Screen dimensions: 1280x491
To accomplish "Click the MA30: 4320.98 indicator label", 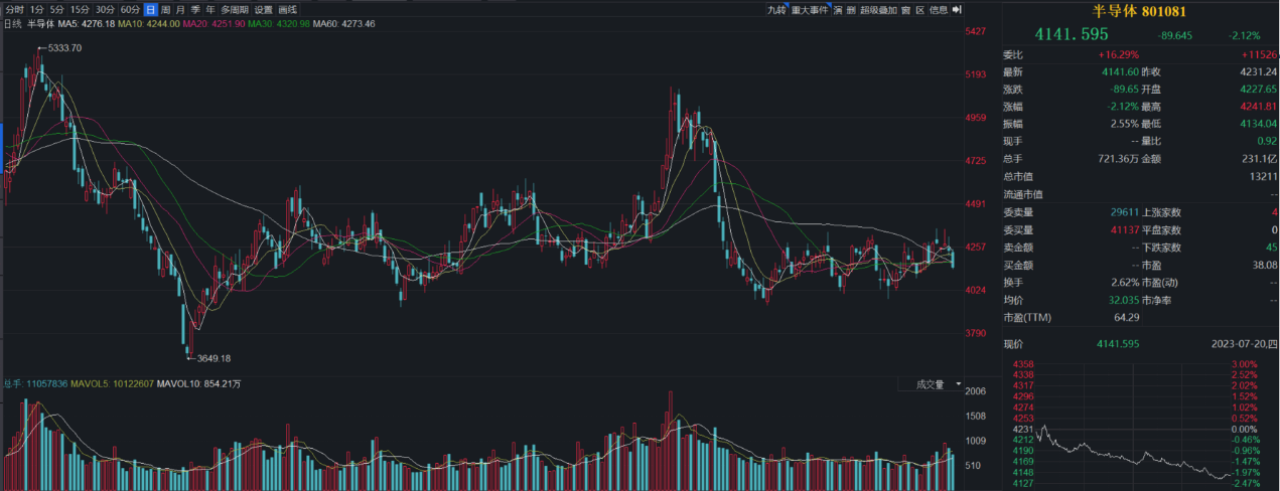I will (279, 23).
